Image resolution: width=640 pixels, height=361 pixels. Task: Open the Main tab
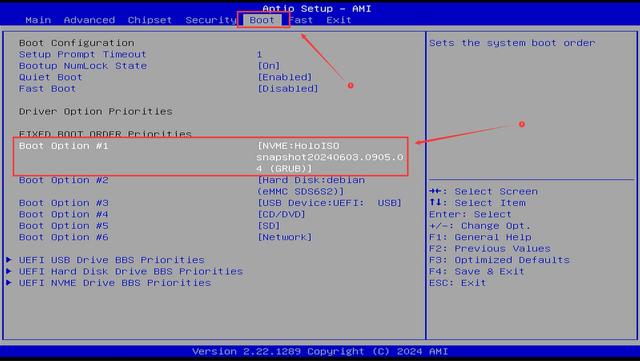(x=38, y=20)
